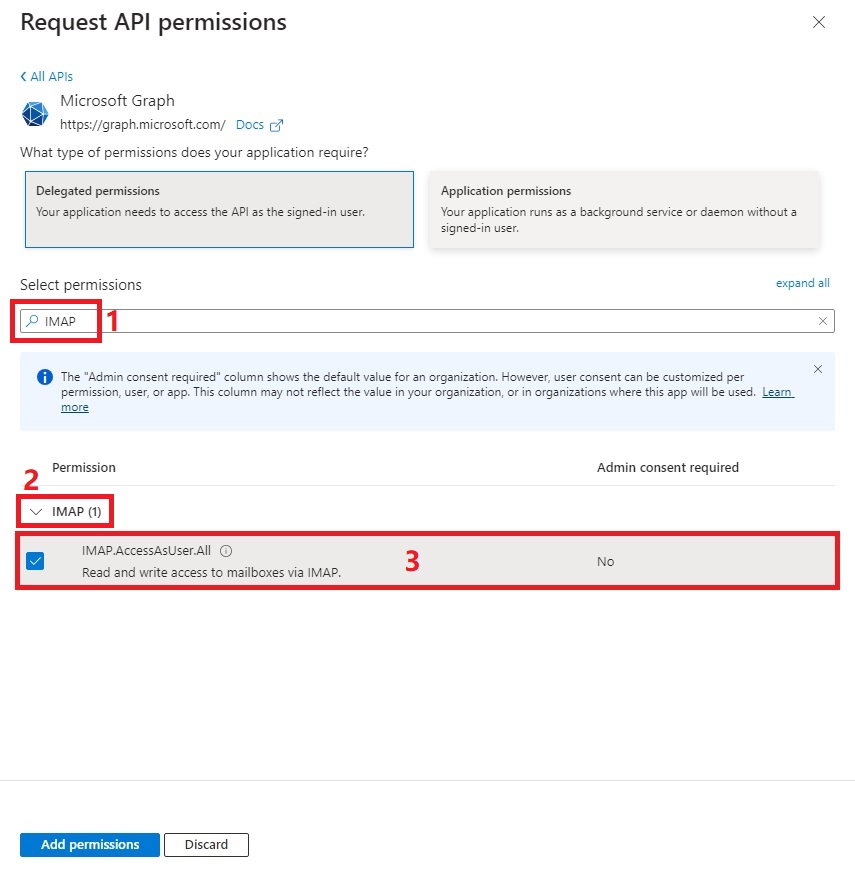Image resolution: width=855 pixels, height=873 pixels.
Task: Click the search magnifier icon in permissions box
Action: (x=32, y=321)
